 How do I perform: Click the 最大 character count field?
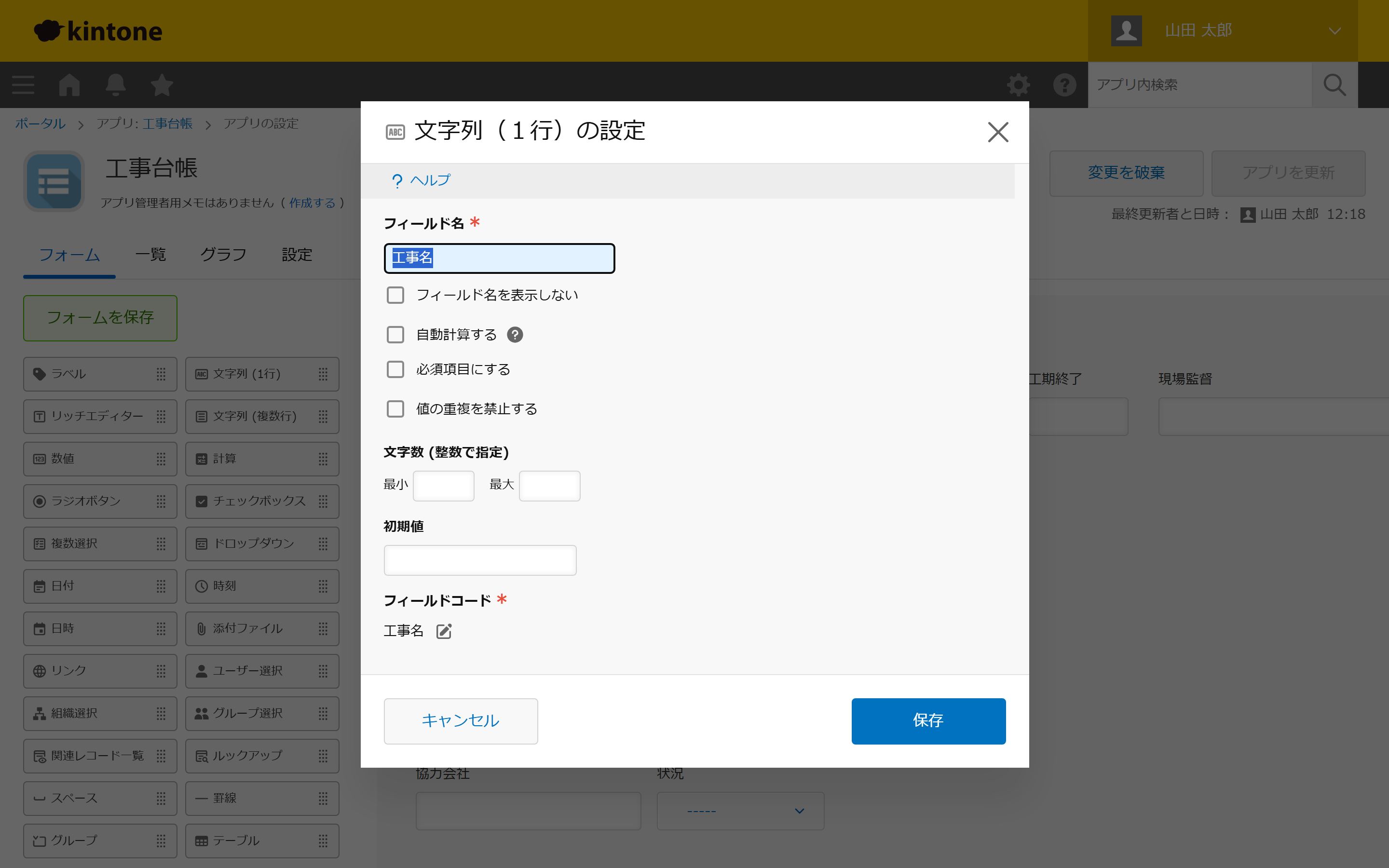(x=549, y=486)
